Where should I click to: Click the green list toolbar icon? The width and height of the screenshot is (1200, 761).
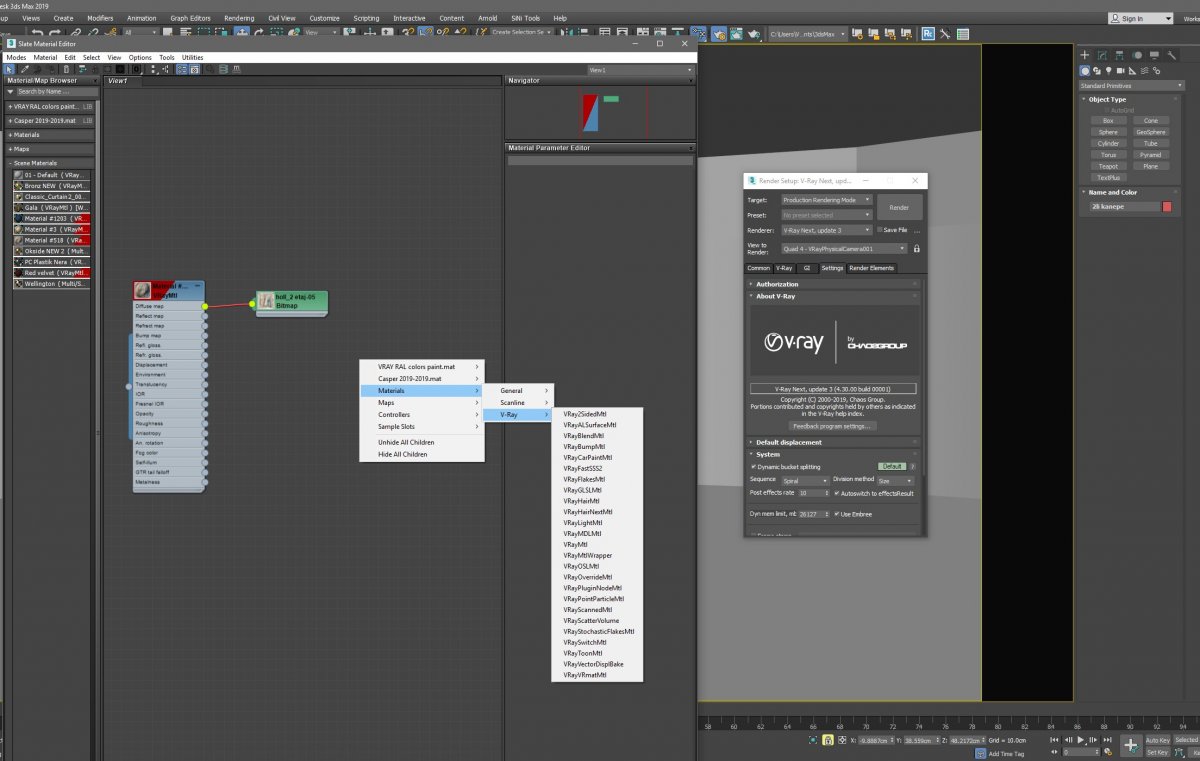coord(962,33)
